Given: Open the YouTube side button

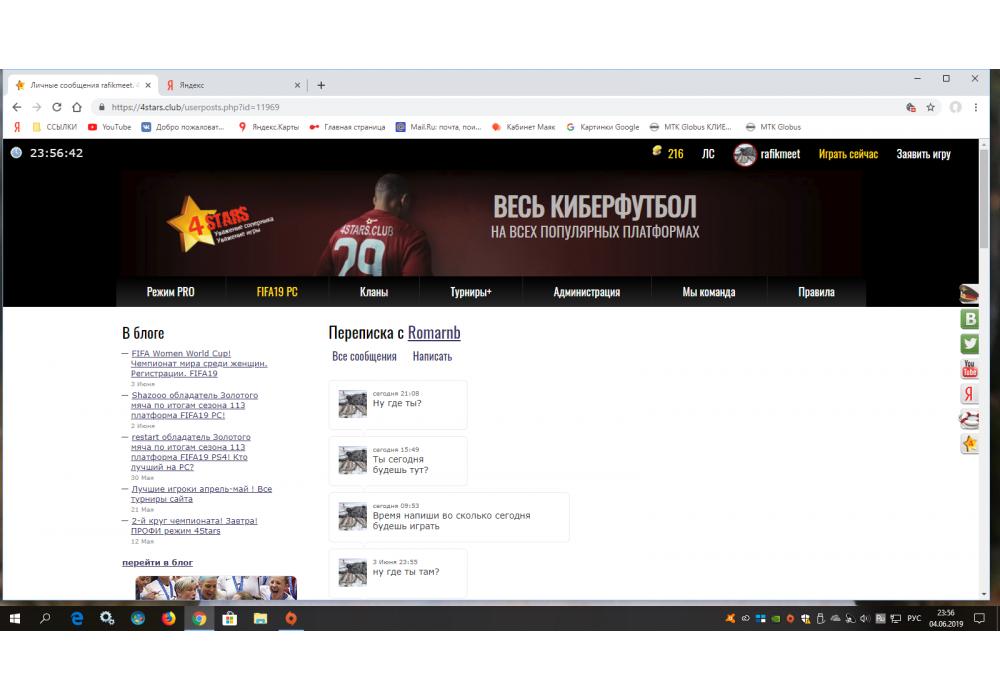Looking at the screenshot, I should tap(969, 368).
